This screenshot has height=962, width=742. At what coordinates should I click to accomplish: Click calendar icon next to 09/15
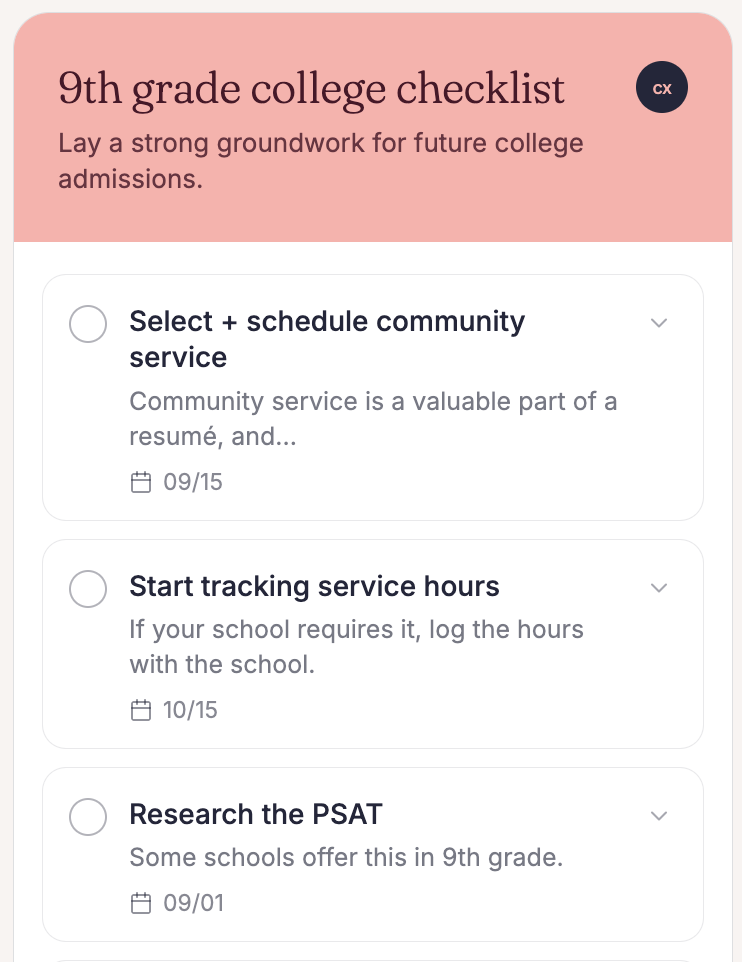(x=141, y=483)
